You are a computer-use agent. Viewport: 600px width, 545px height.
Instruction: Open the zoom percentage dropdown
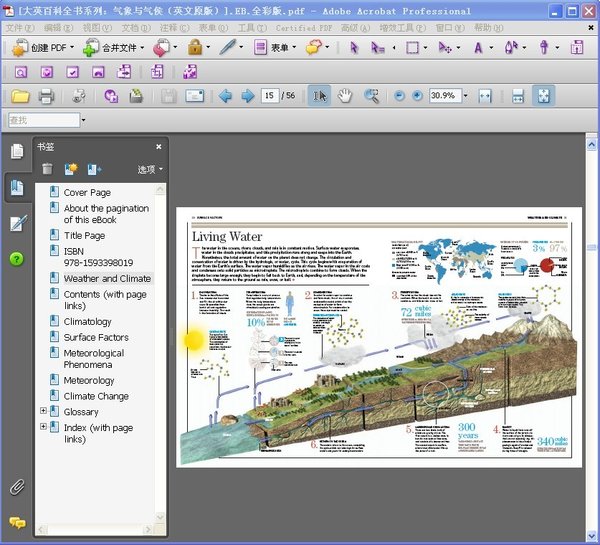[465, 96]
